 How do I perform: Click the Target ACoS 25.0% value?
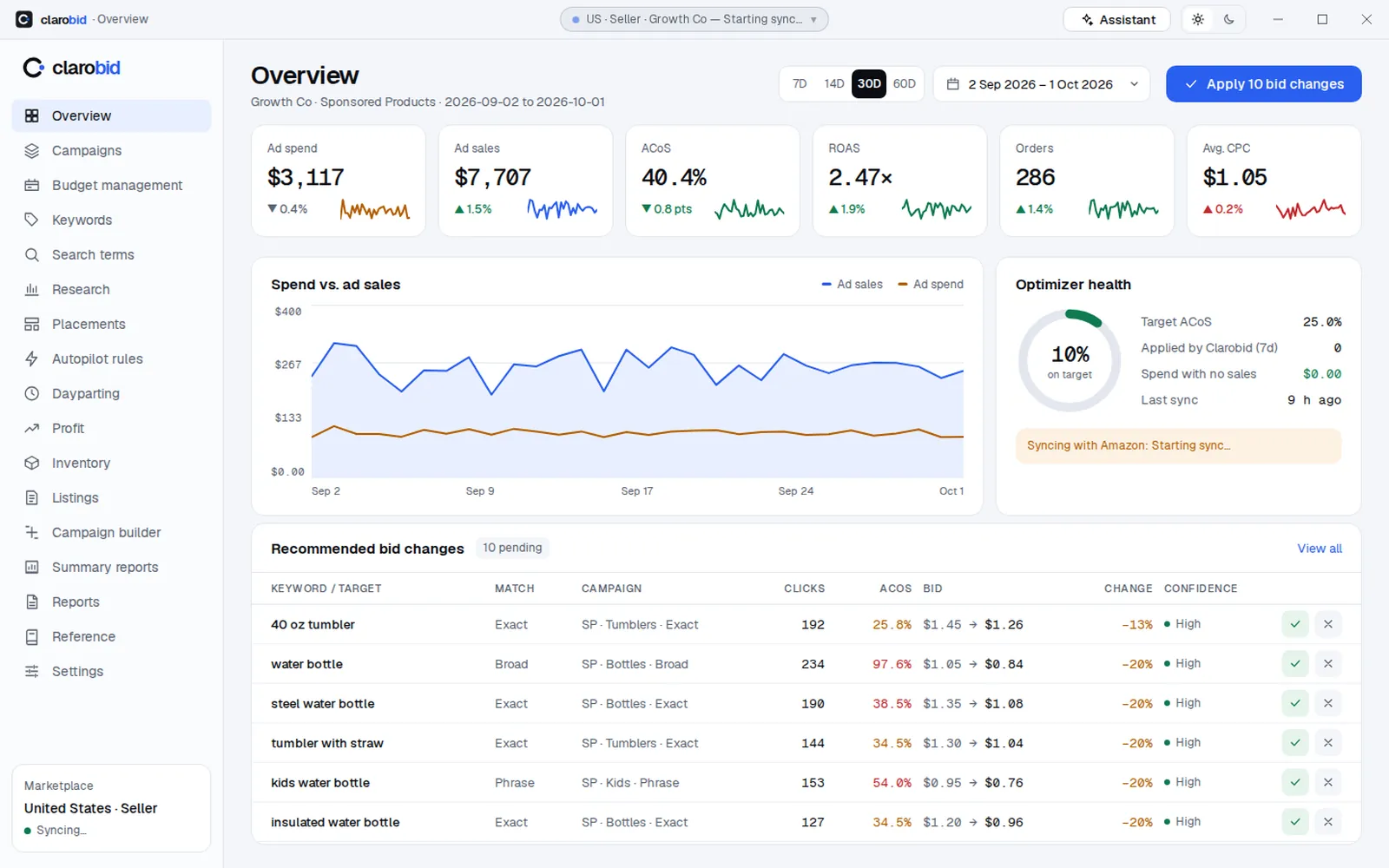(1322, 322)
